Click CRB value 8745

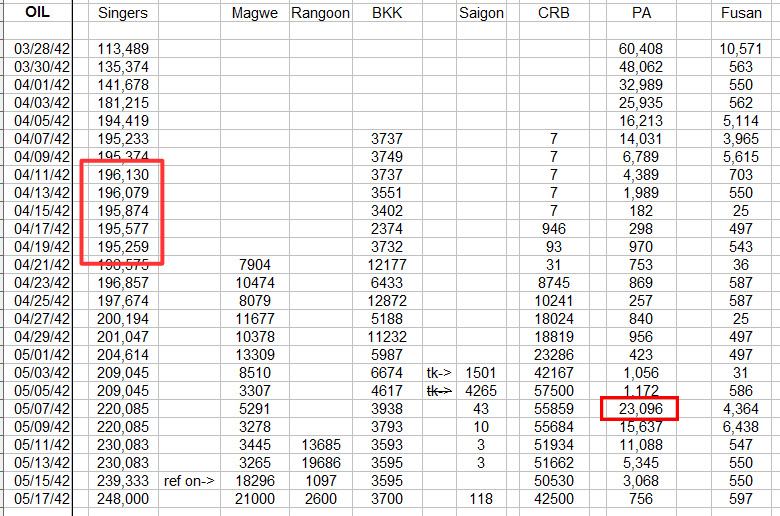[554, 283]
